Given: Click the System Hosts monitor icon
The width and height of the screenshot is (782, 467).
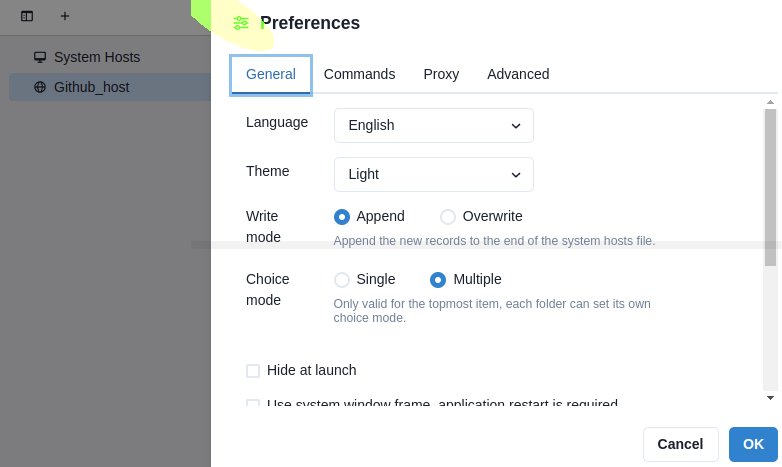Looking at the screenshot, I should coord(40,57).
